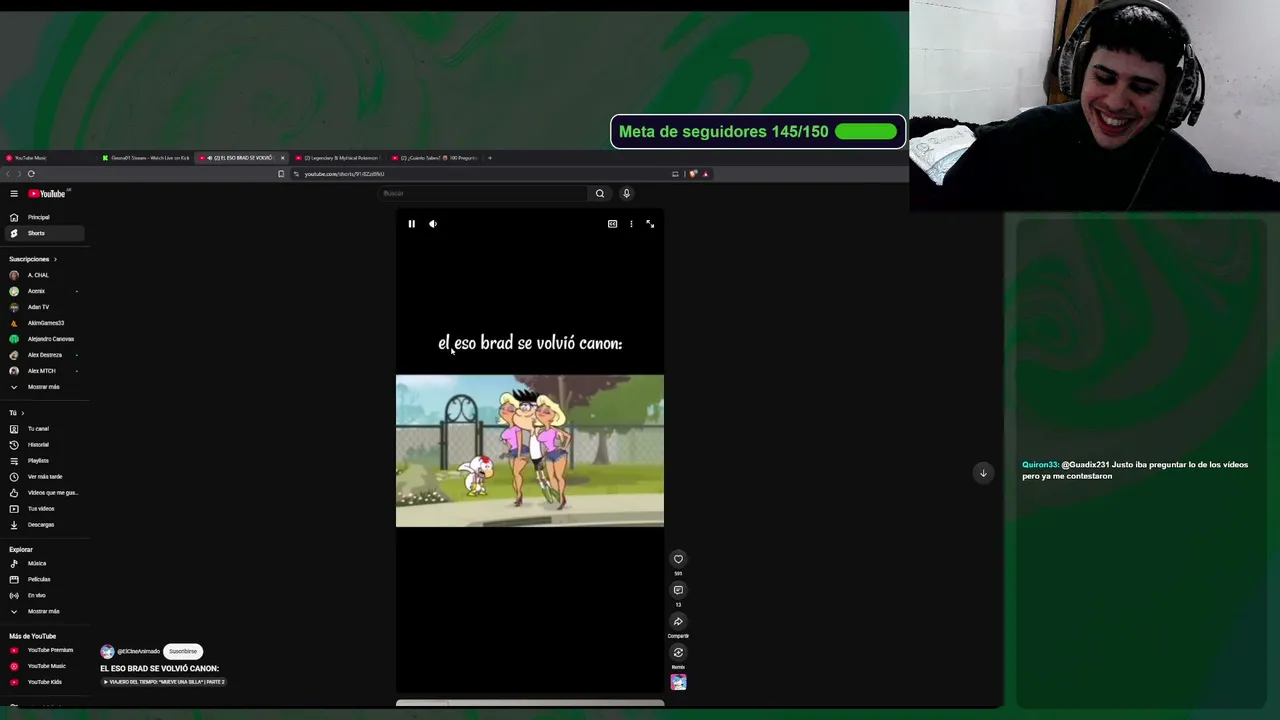Open Alex Destreza subscription channel
Screen dimensions: 1280x720
(45, 355)
